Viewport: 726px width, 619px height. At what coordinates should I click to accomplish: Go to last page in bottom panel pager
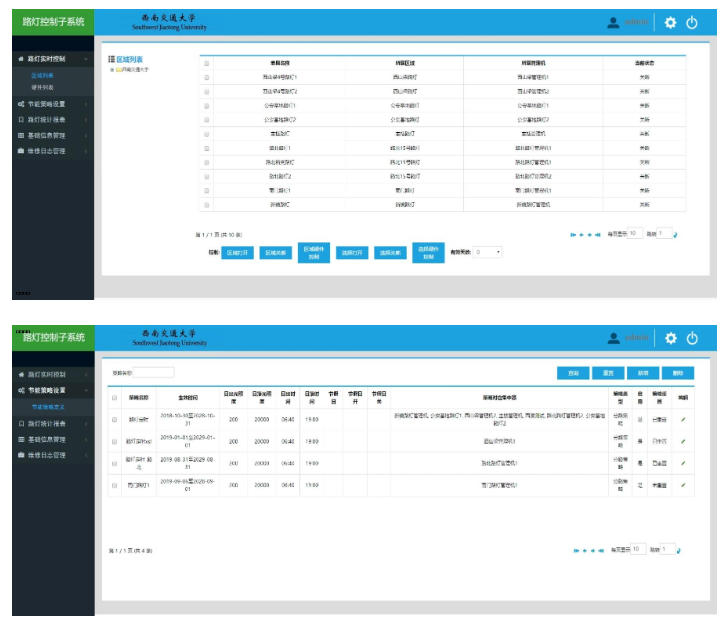pyautogui.click(x=601, y=550)
